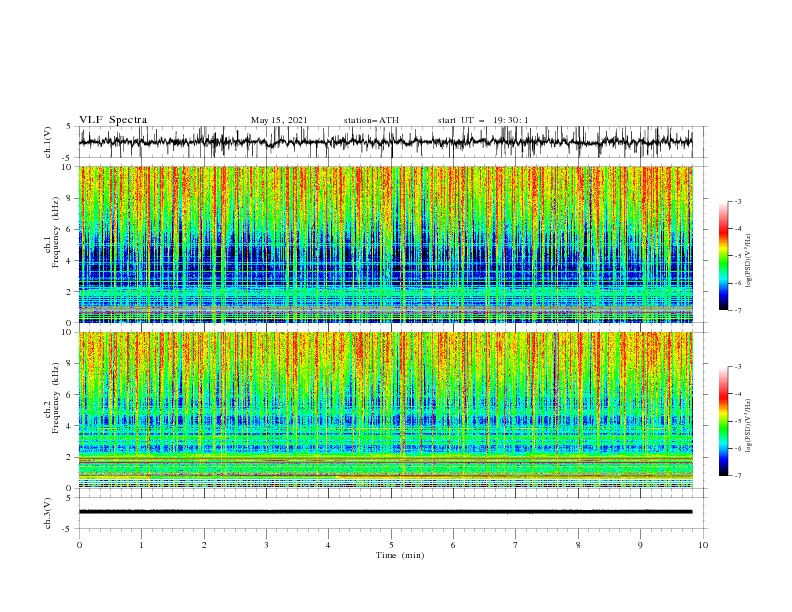The width and height of the screenshot is (792, 612).
Task: Click the ch.1 voltage waveform trace
Action: tap(385, 142)
